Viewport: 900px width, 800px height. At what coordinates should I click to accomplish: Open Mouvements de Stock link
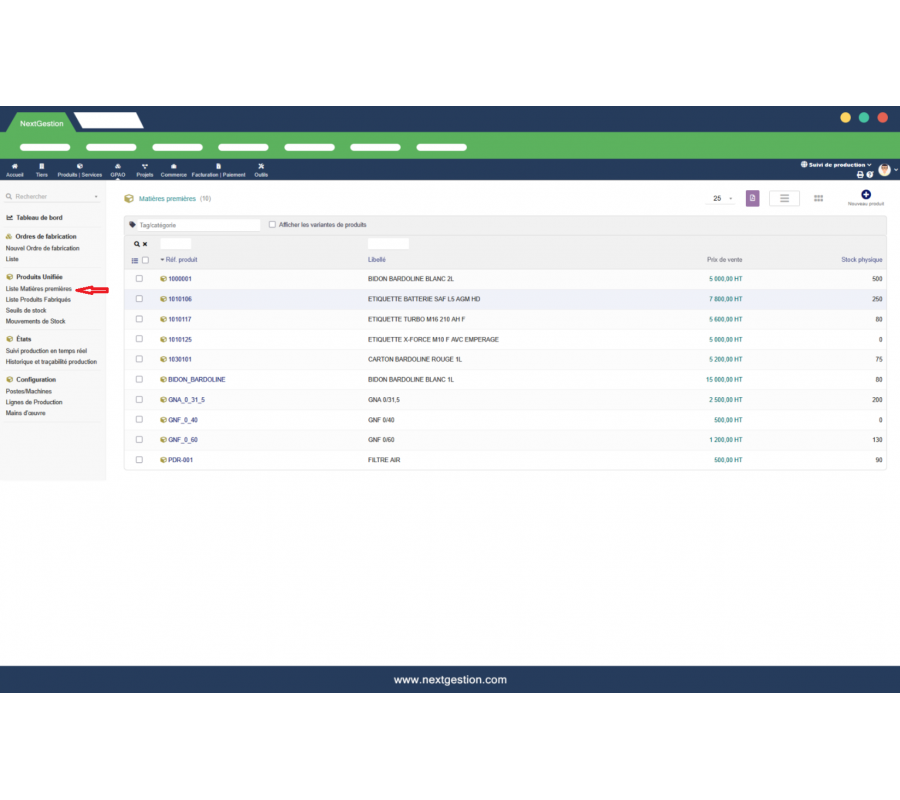click(36, 322)
